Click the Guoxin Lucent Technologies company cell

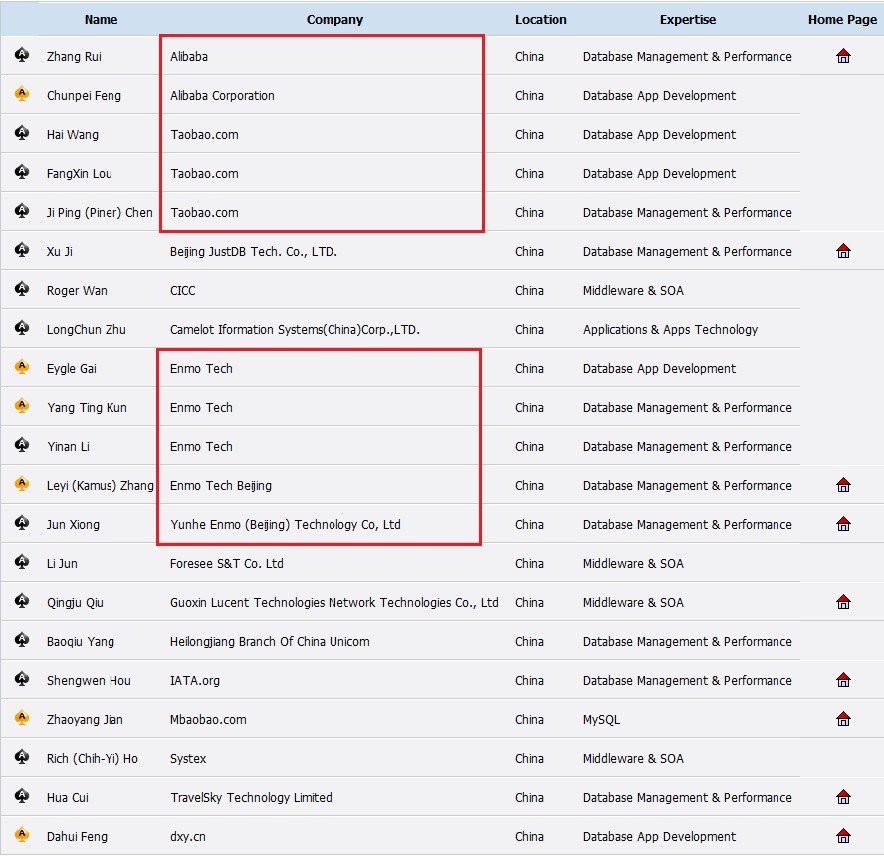pos(334,603)
